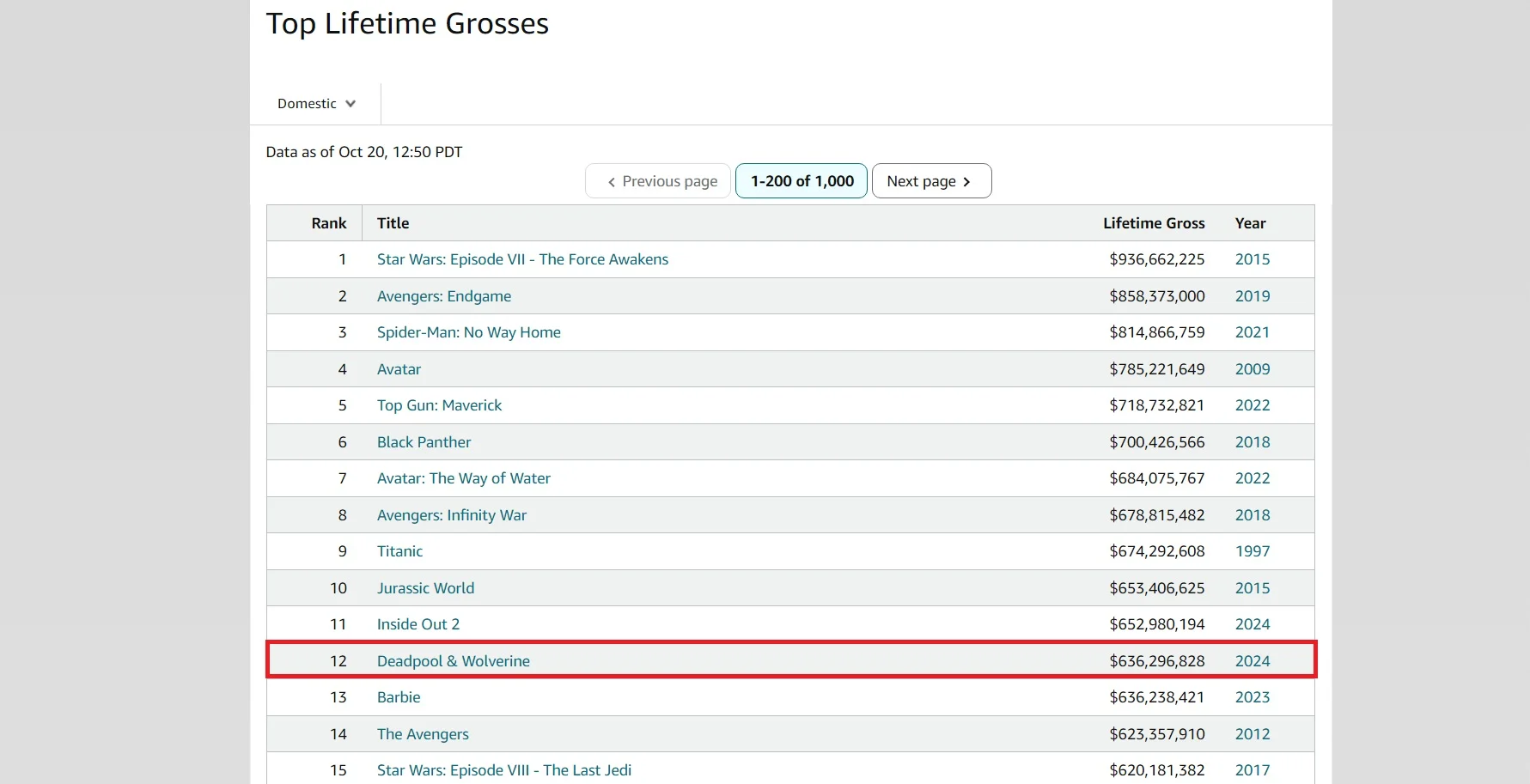Open the Avengers: Endgame title link
Image resolution: width=1530 pixels, height=784 pixels.
point(444,296)
